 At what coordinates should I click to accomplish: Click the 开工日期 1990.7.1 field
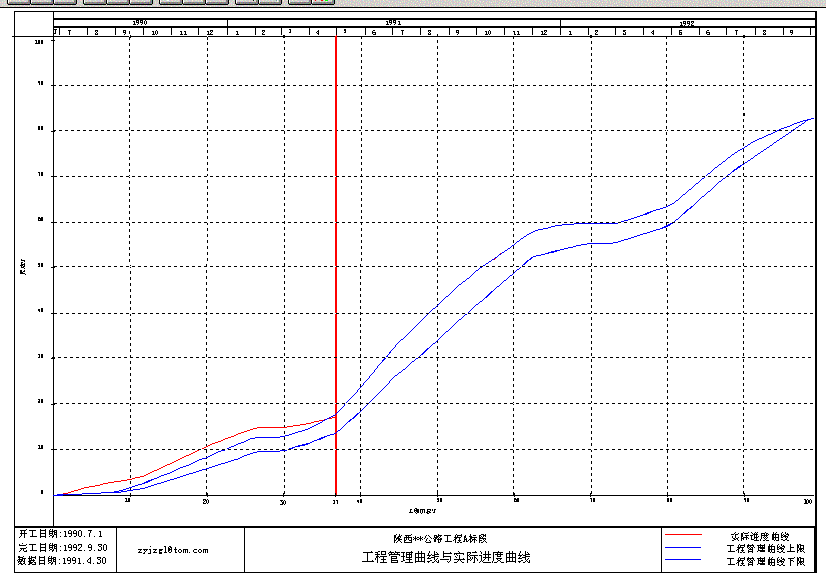click(60, 535)
